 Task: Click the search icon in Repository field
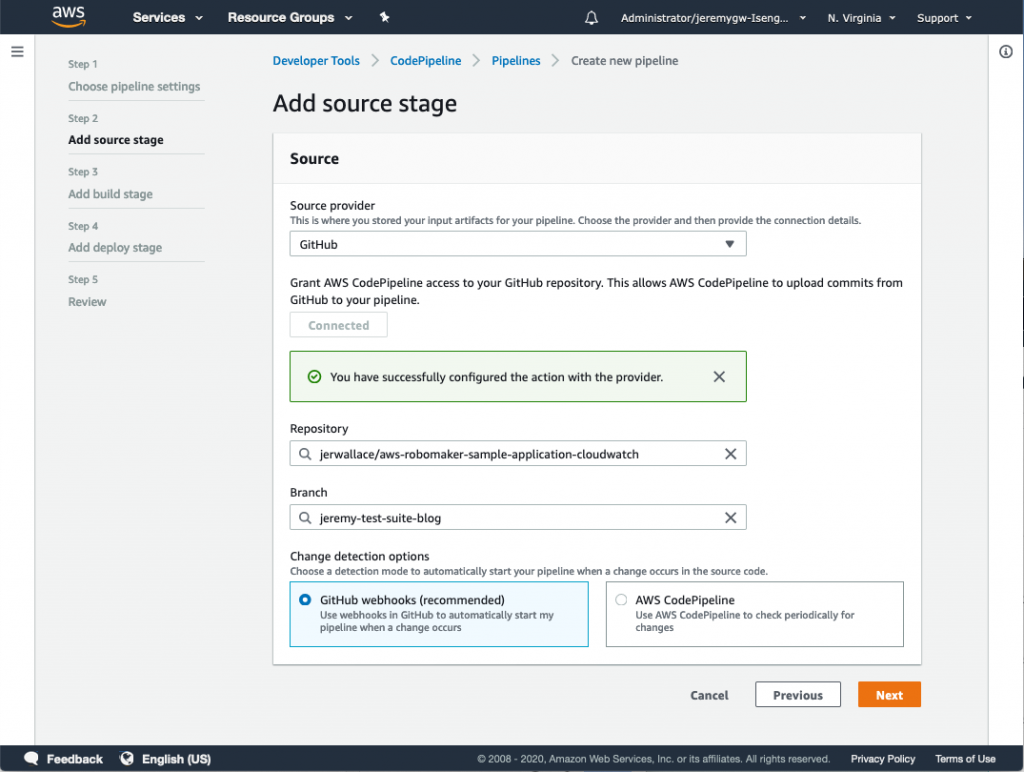pyautogui.click(x=305, y=454)
